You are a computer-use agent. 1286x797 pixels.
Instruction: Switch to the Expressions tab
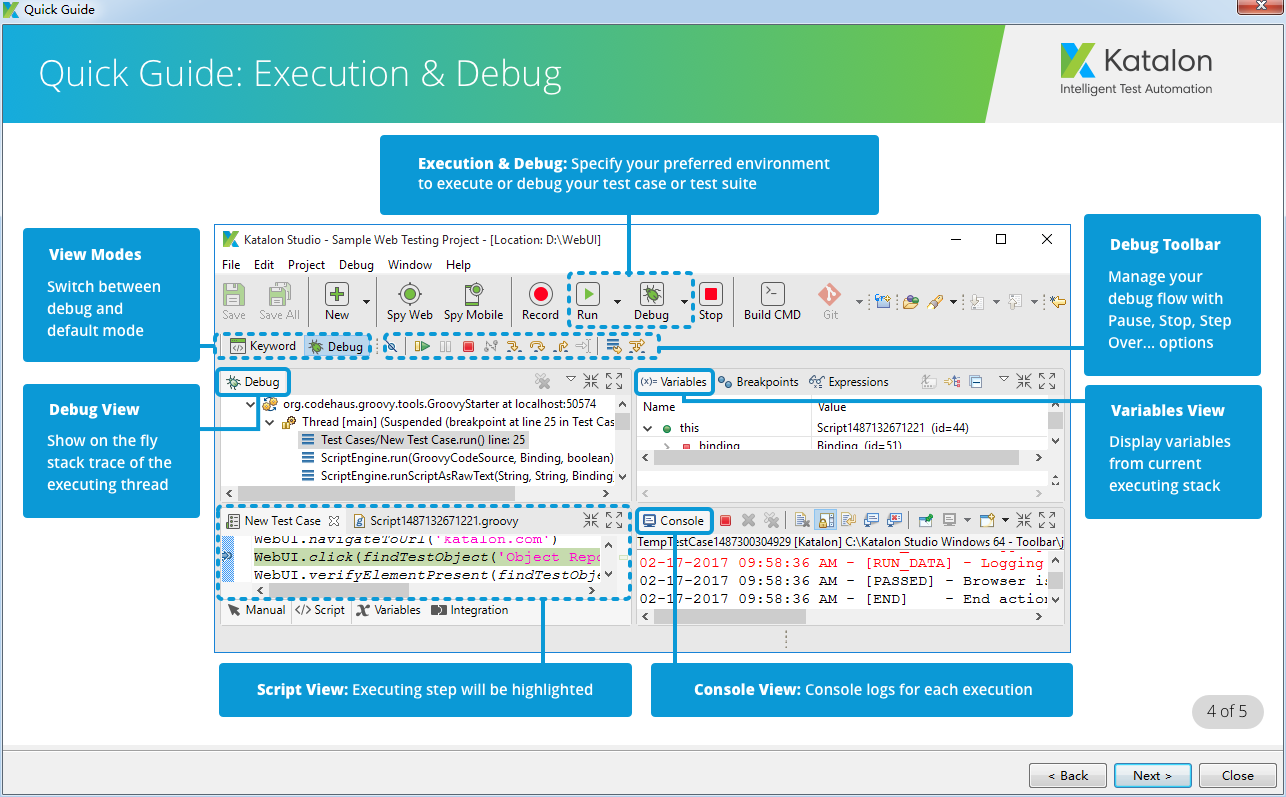point(849,382)
